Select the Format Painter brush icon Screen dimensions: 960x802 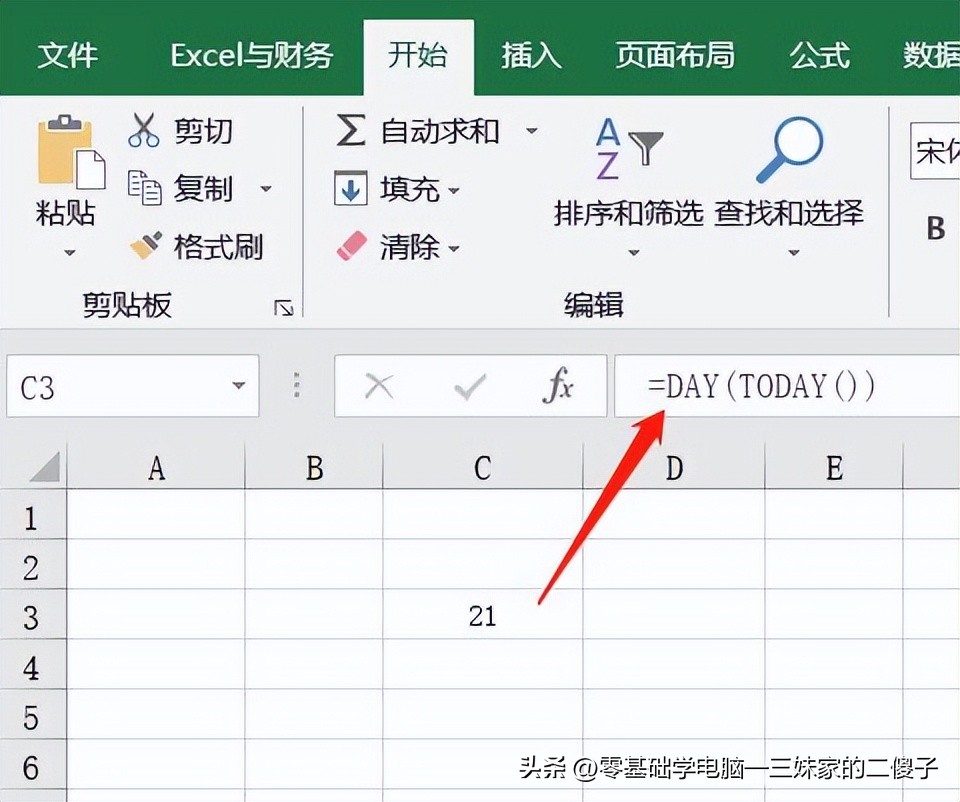pos(146,246)
